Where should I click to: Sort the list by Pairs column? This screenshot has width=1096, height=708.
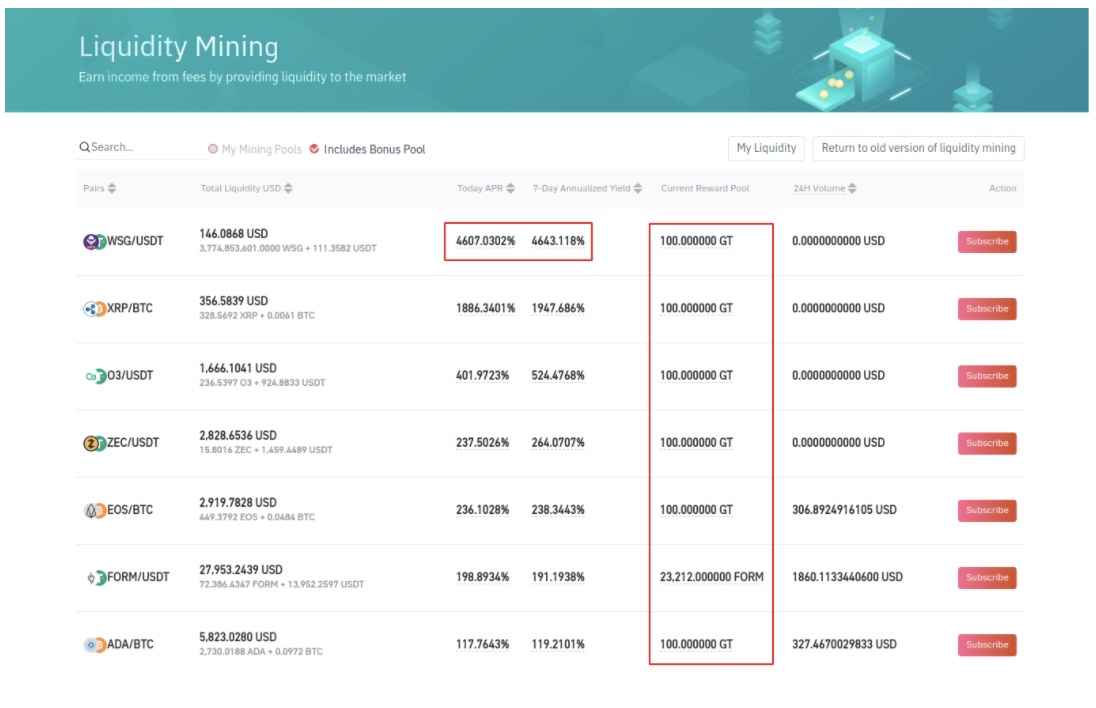tap(112, 189)
